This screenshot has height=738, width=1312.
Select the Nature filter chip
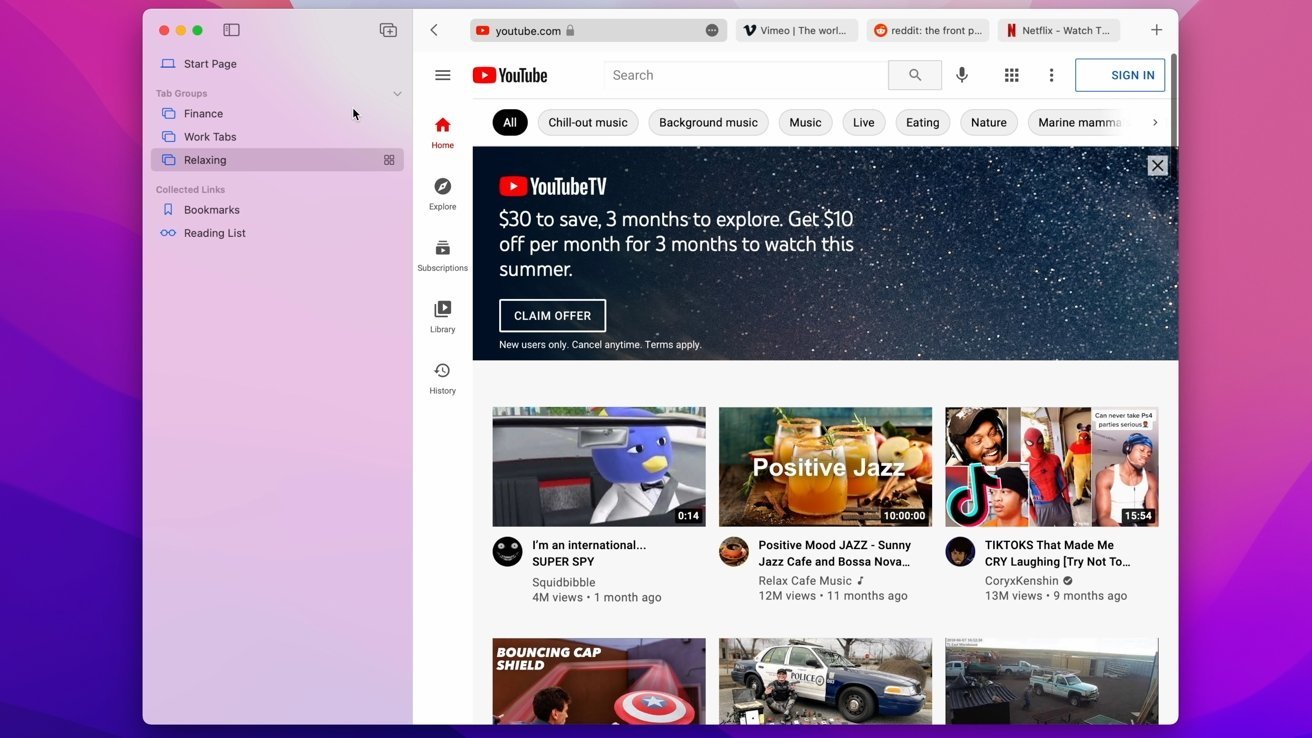(x=989, y=123)
